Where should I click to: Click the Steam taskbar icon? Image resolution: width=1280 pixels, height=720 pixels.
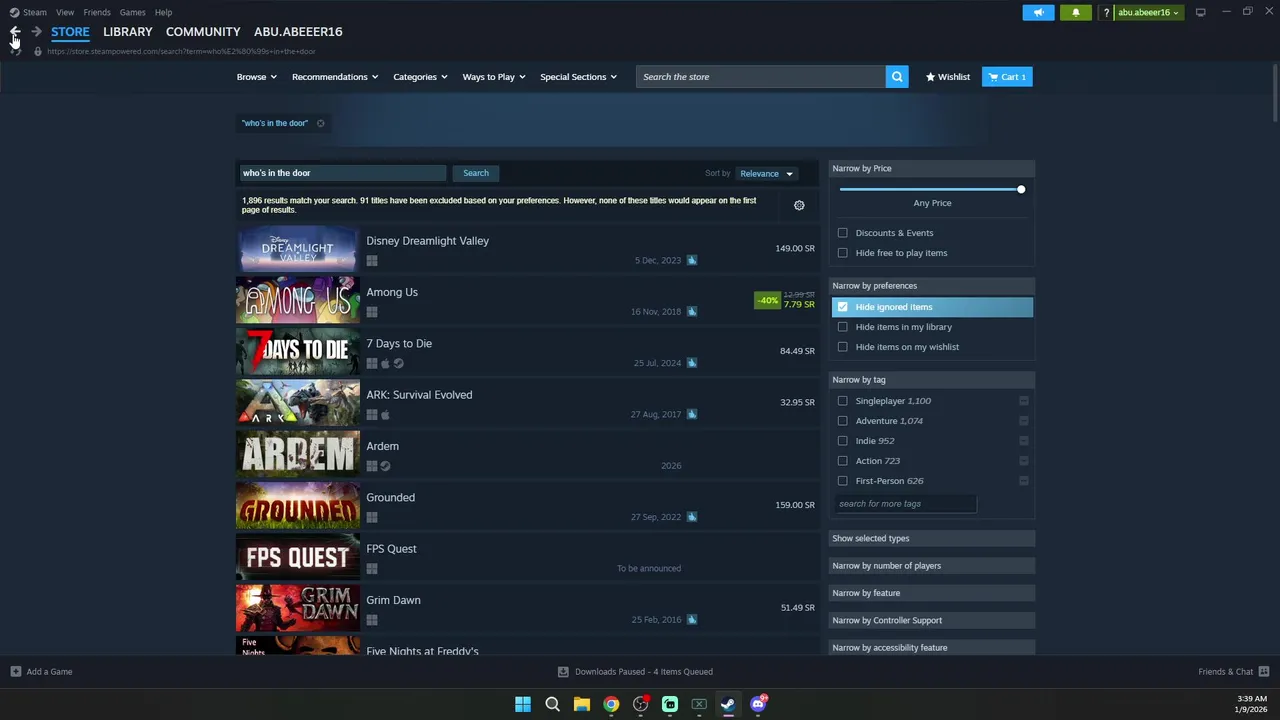728,704
